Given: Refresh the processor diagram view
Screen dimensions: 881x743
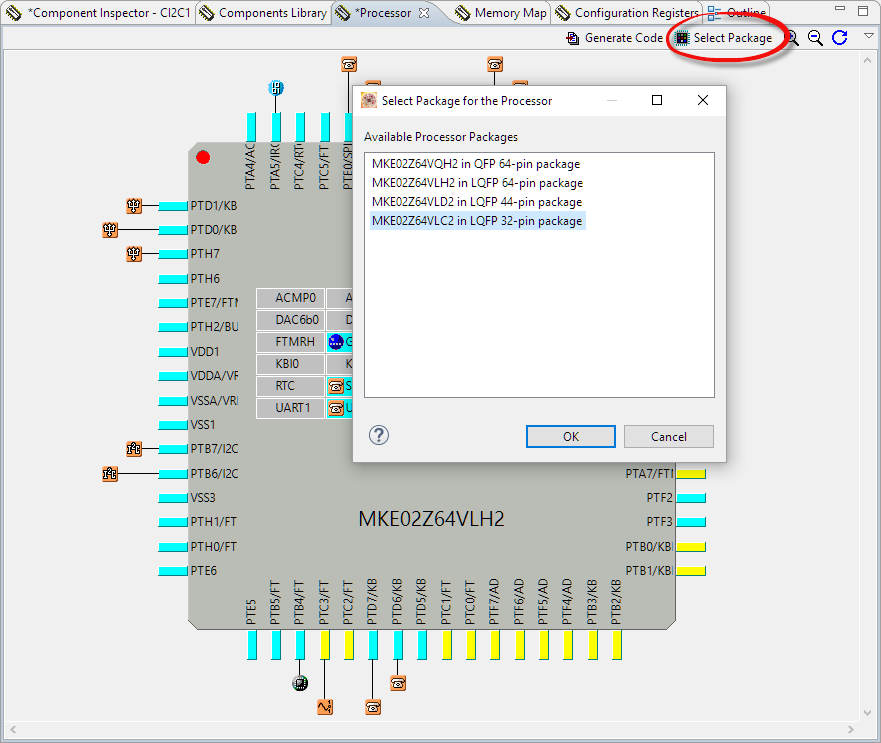Looking at the screenshot, I should tap(839, 38).
